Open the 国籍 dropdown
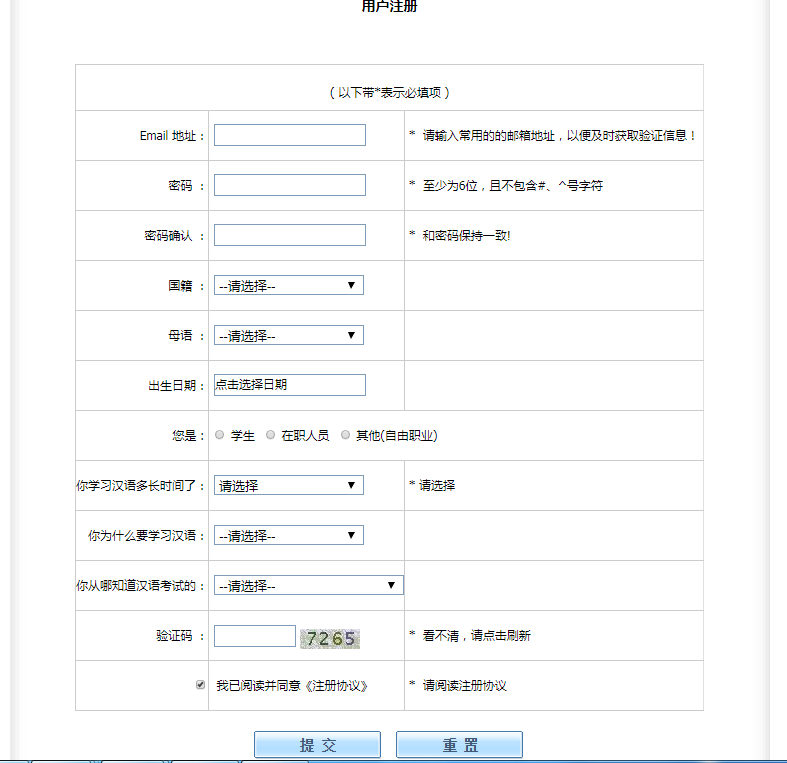The width and height of the screenshot is (787, 763). 288,285
